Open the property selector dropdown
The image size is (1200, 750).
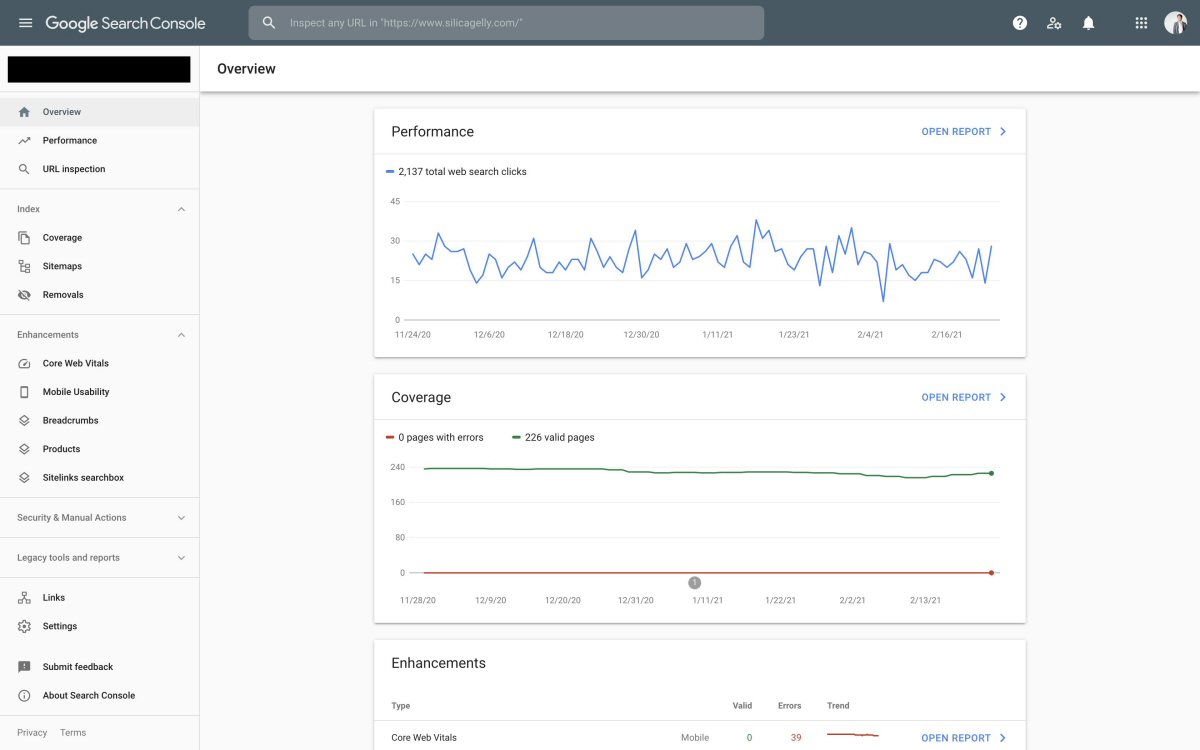[x=99, y=69]
